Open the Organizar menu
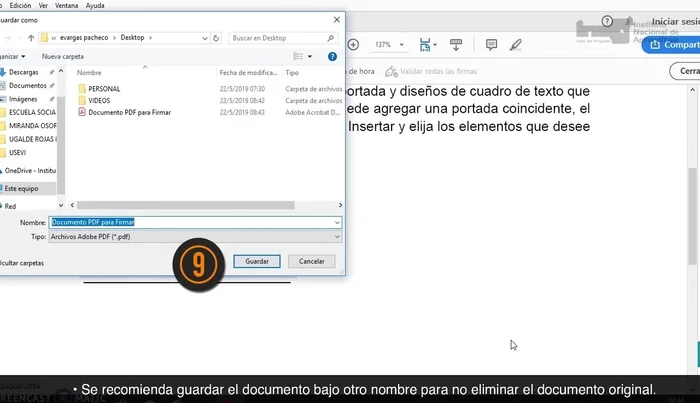Screen dimensions: 700x403 tap(12, 56)
